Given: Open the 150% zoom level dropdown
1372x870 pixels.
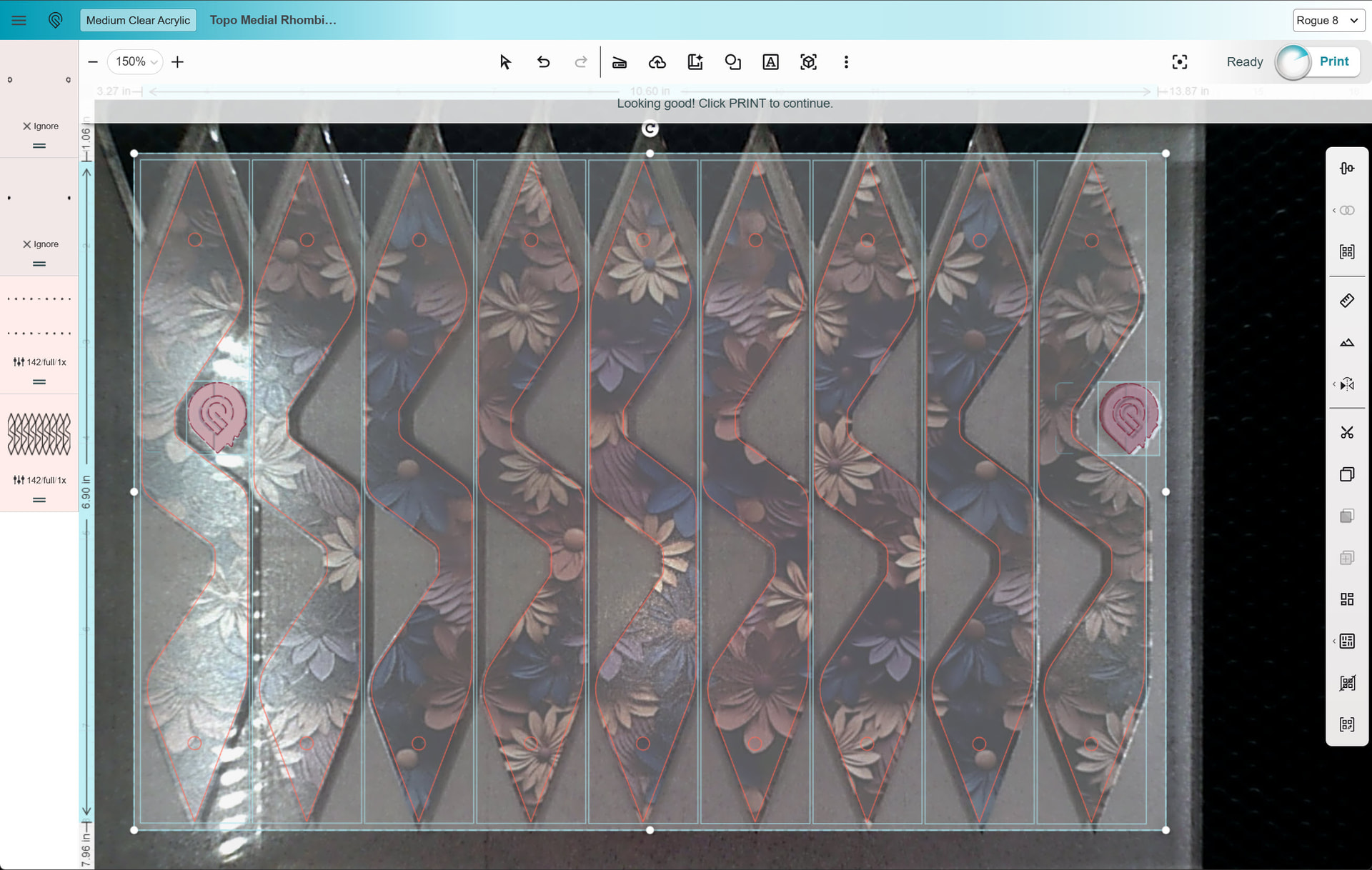Looking at the screenshot, I should pyautogui.click(x=135, y=62).
